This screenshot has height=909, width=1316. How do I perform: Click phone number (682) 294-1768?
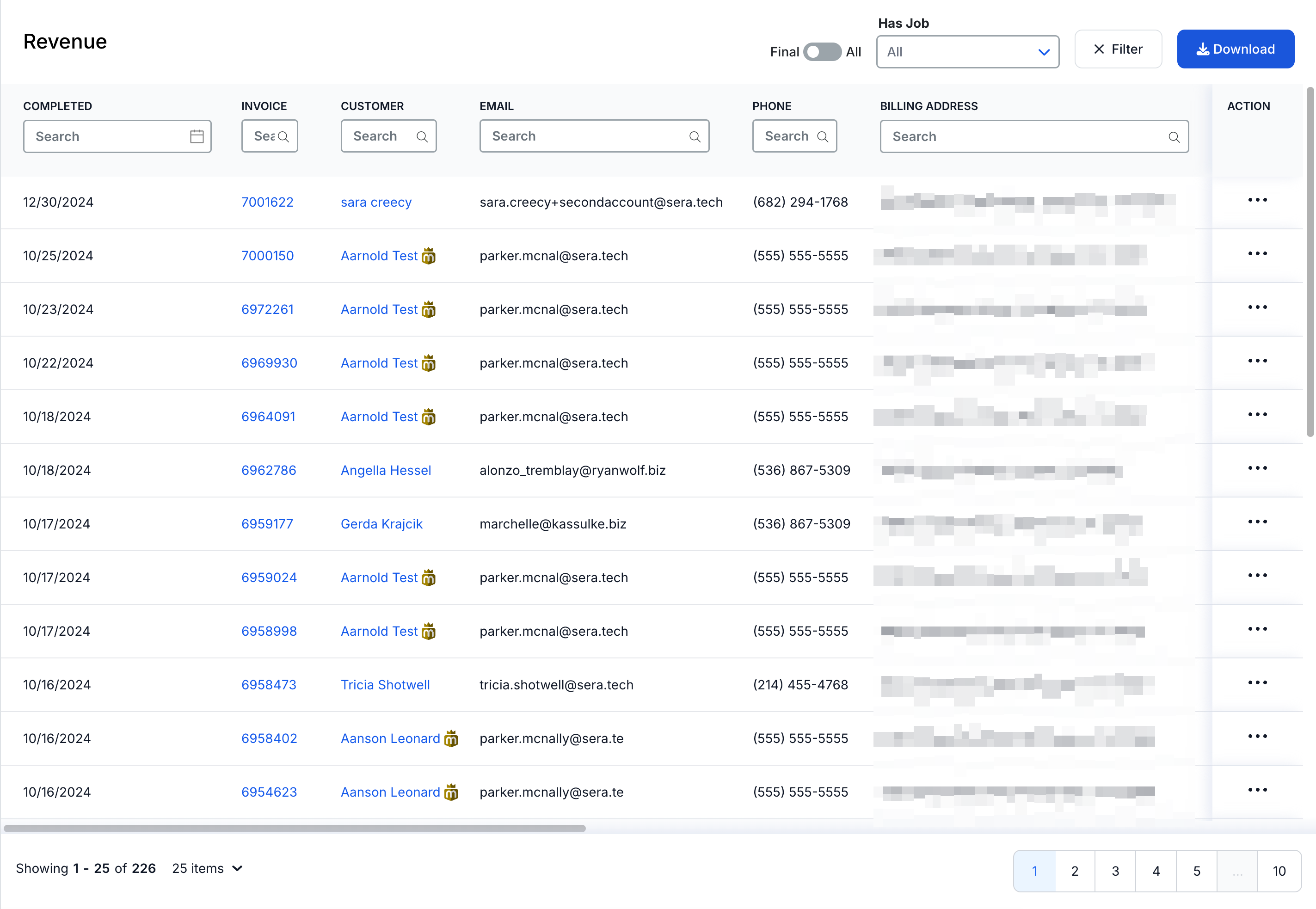[x=800, y=202]
